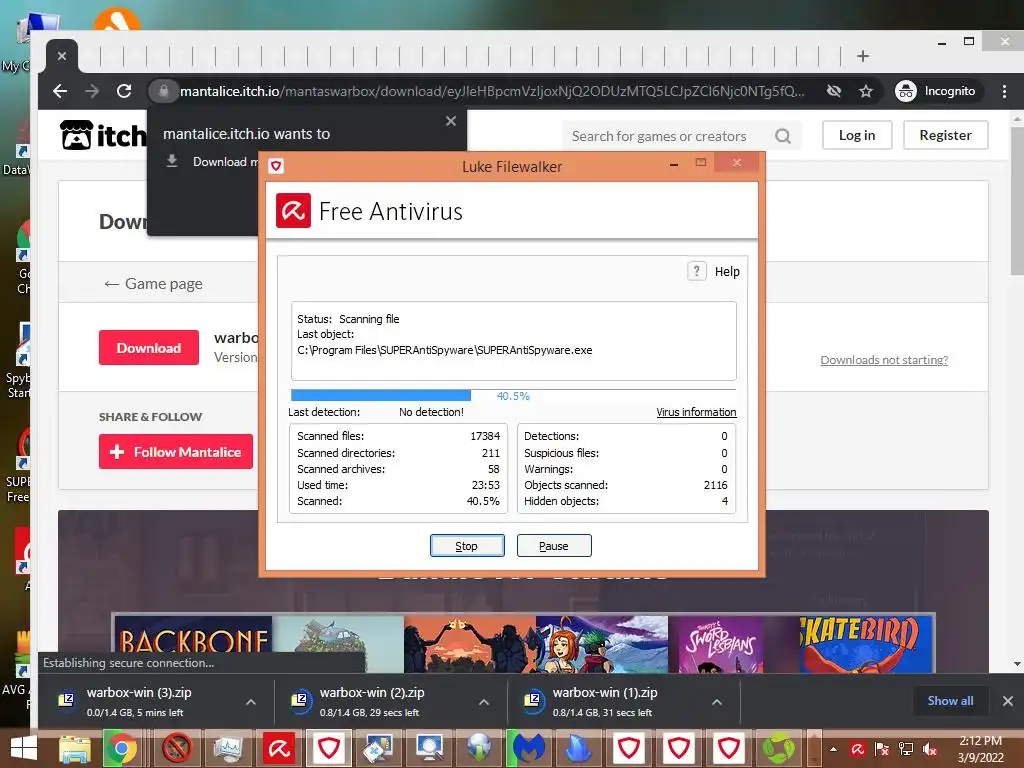This screenshot has height=768, width=1024.
Task: Open File Explorer from the taskbar
Action: 75,748
